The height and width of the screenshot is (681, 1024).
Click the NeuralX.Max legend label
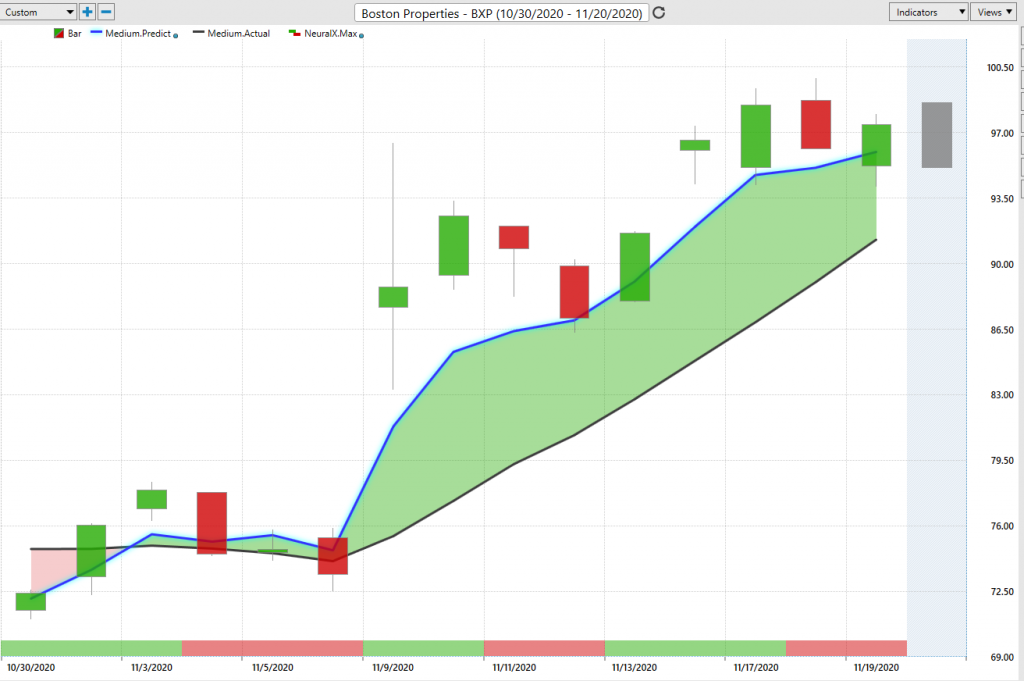[x=330, y=33]
